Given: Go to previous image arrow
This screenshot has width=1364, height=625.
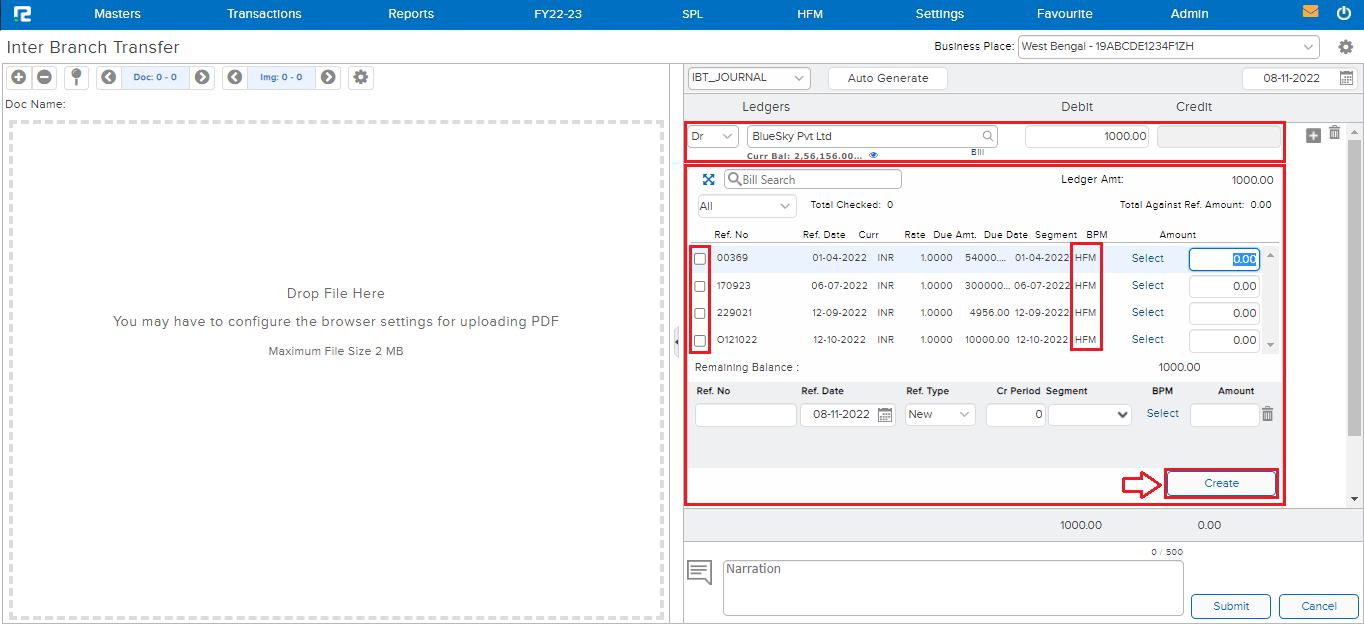Looking at the screenshot, I should 234,77.
